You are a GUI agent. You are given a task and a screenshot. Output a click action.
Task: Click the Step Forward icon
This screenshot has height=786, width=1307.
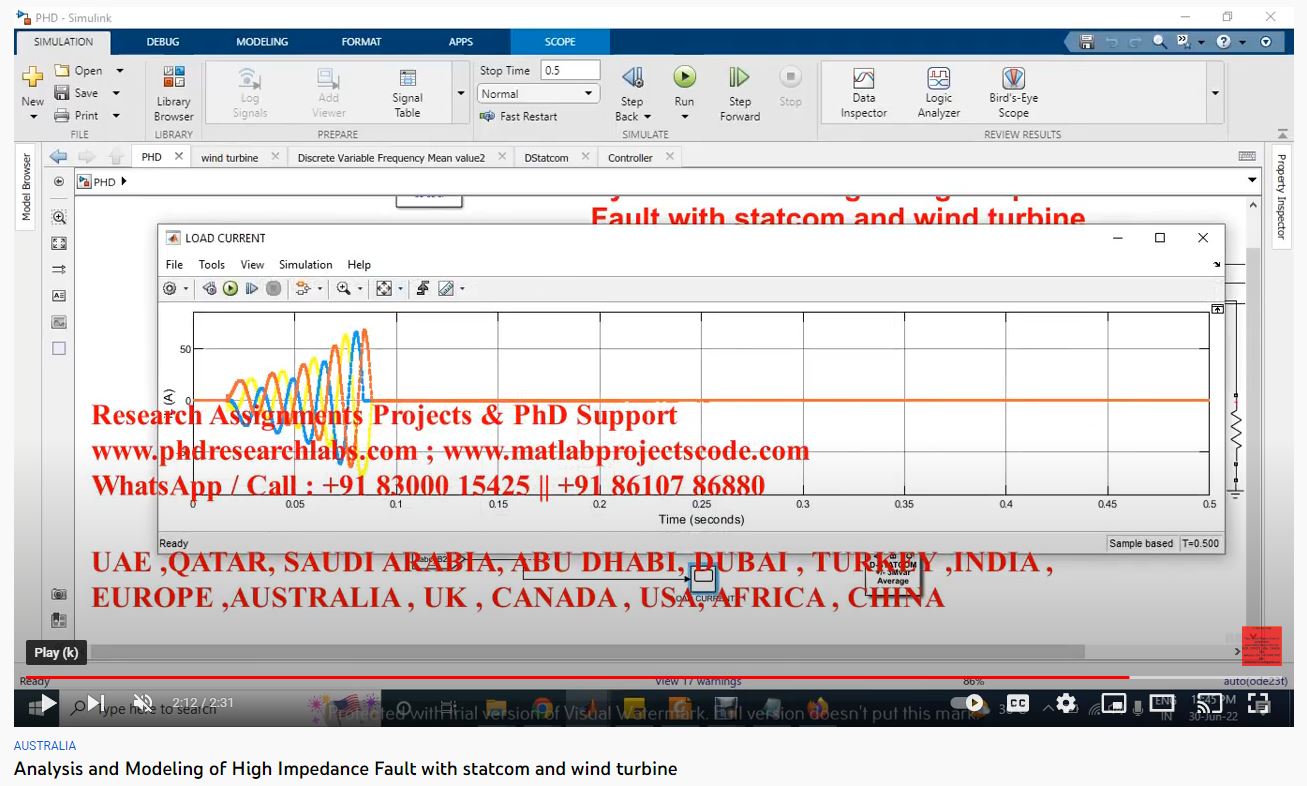739,77
